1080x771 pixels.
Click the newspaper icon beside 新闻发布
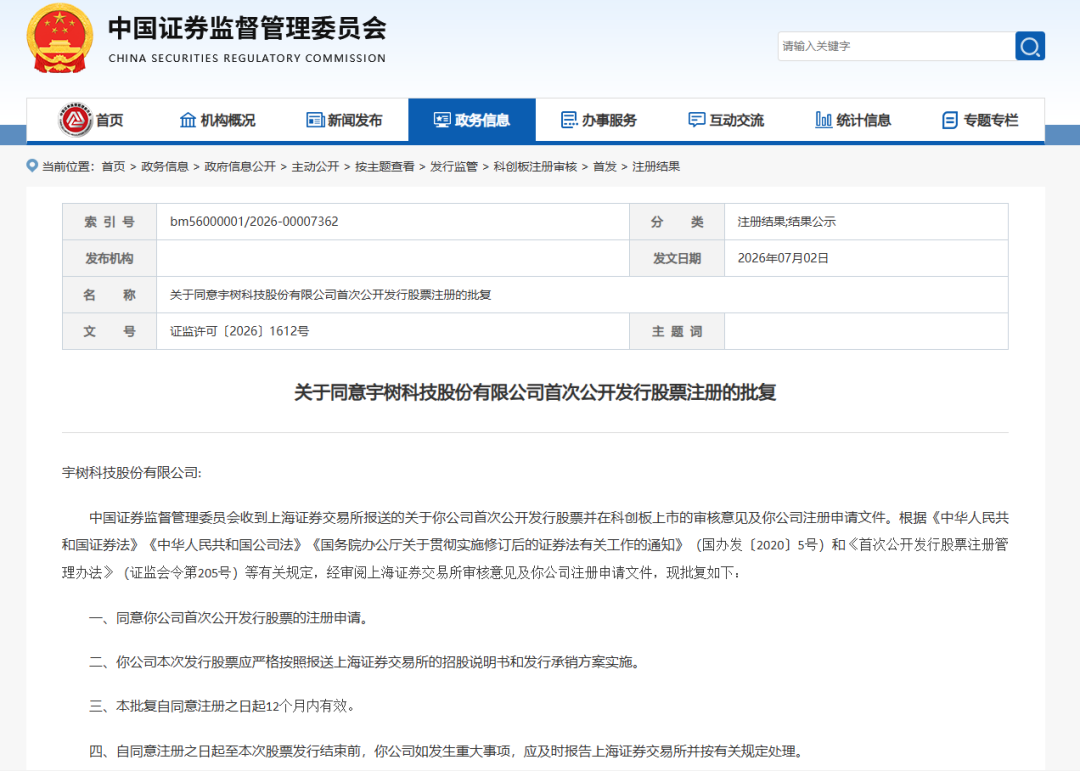tap(315, 120)
